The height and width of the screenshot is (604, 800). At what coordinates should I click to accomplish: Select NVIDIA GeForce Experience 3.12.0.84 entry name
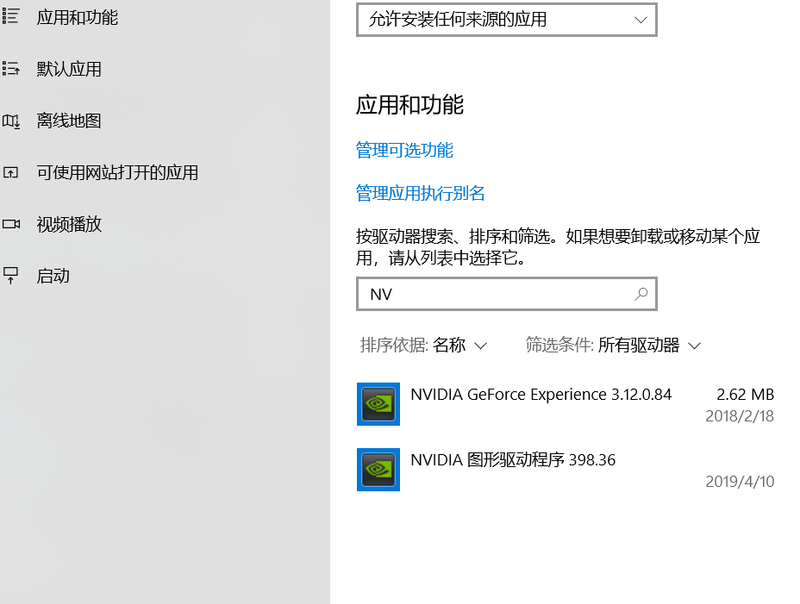tap(541, 394)
